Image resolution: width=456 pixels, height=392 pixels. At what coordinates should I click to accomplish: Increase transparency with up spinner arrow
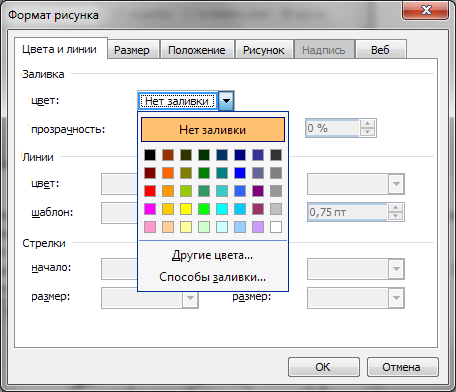(x=368, y=124)
